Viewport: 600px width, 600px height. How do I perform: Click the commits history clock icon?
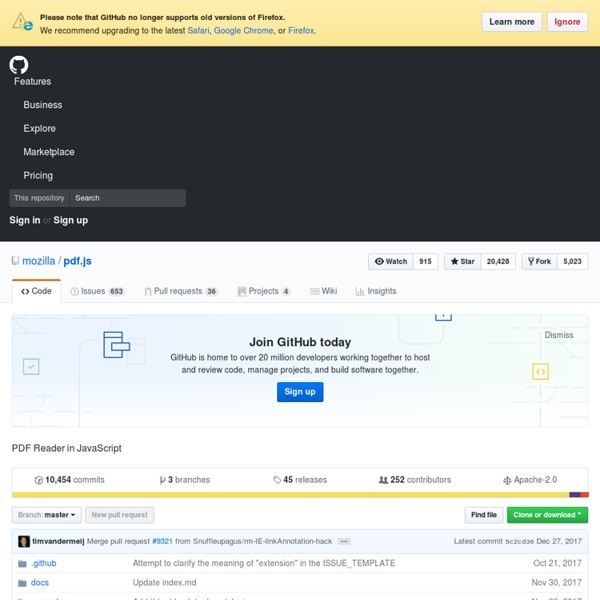39,480
